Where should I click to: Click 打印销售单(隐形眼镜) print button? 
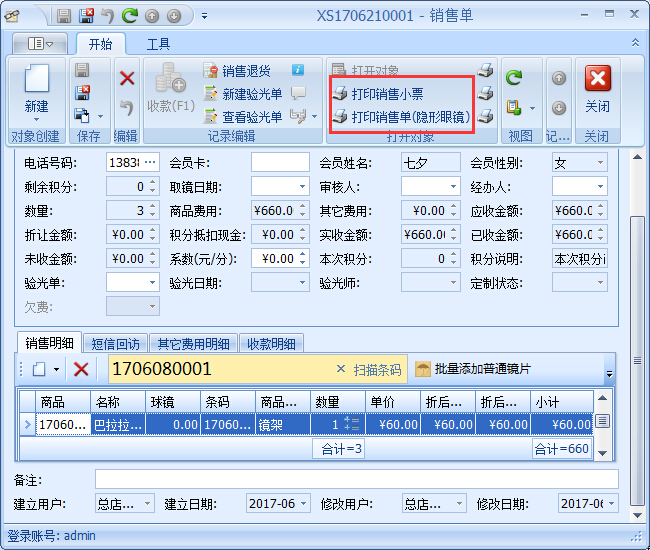402,117
